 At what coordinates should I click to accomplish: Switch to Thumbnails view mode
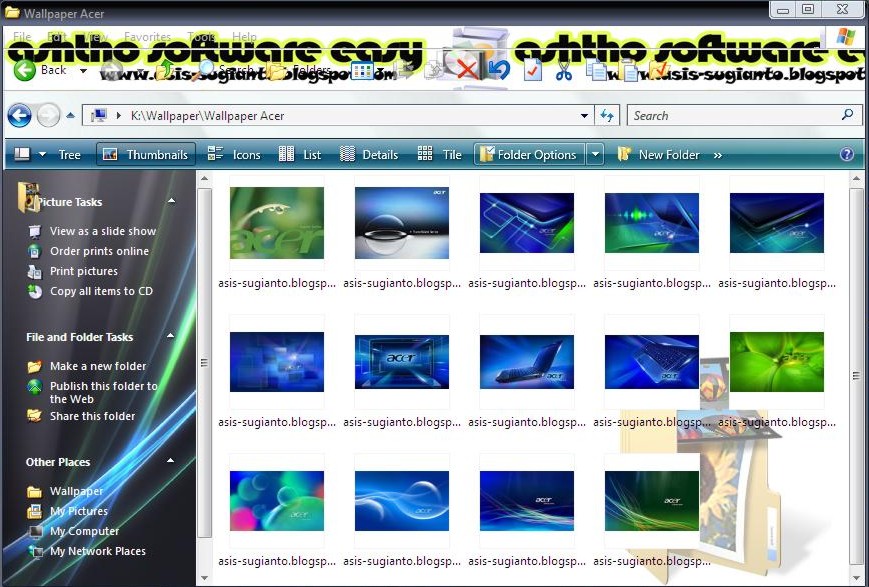click(x=146, y=155)
